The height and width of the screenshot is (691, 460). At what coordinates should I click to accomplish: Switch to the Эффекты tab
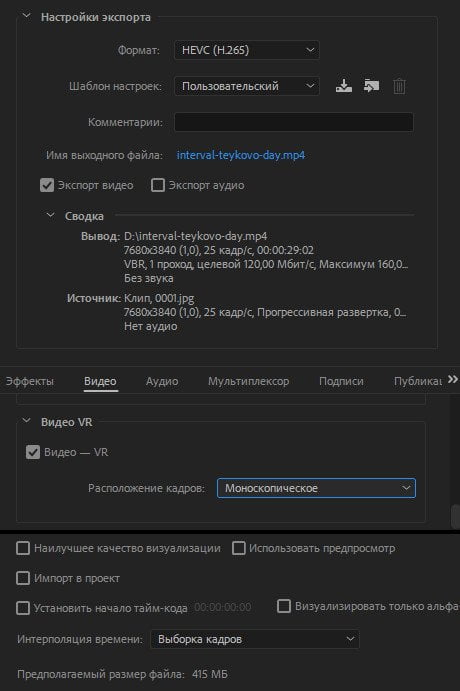coord(30,381)
